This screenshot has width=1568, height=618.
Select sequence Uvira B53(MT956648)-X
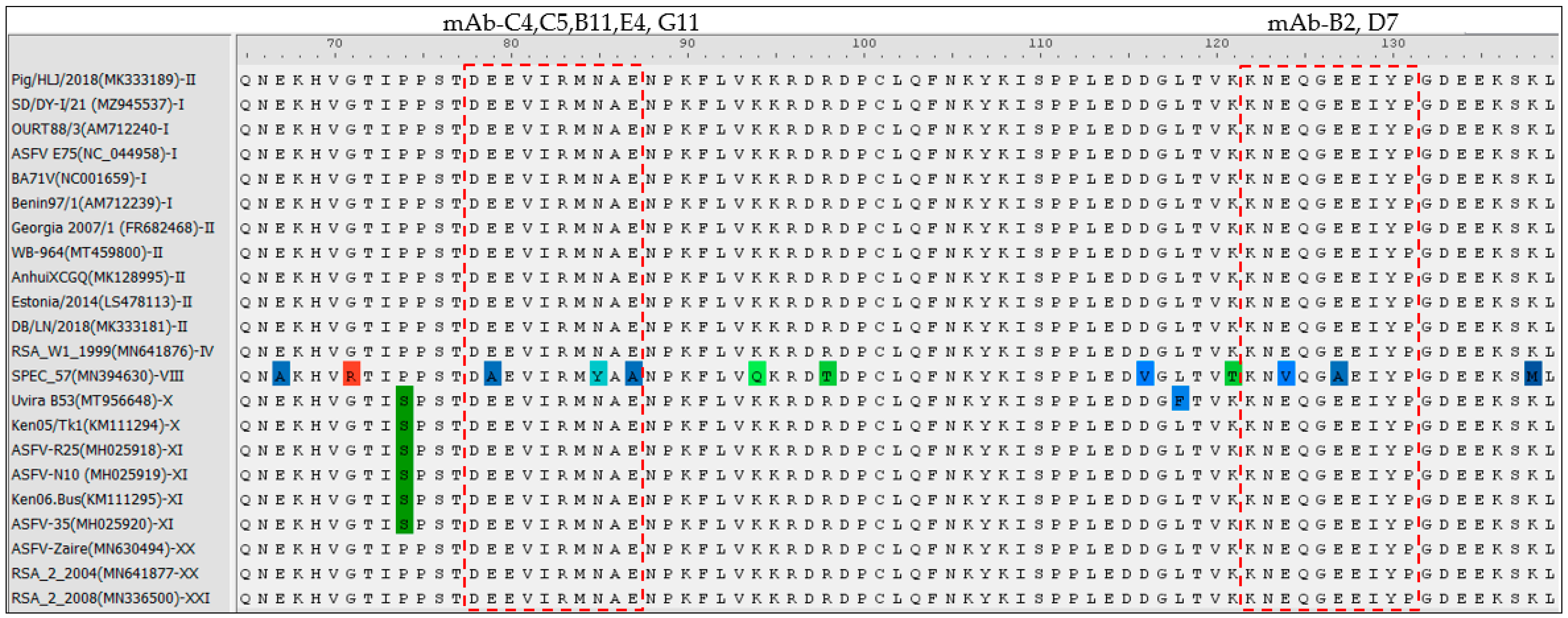pyautogui.click(x=92, y=401)
